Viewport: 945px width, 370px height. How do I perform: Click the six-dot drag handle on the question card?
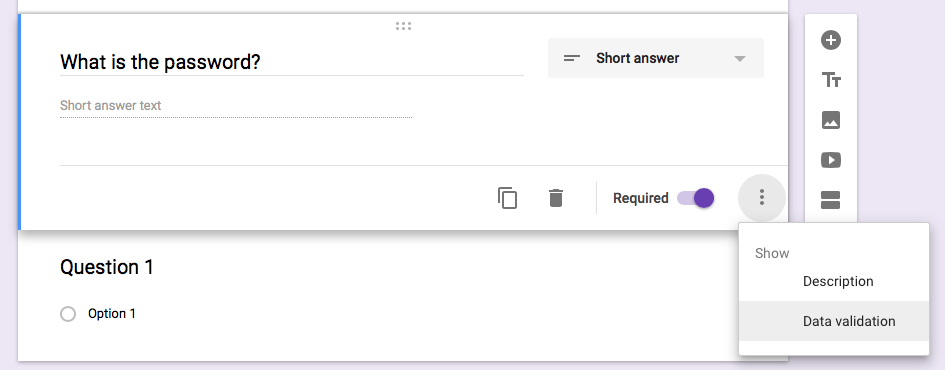[x=403, y=26]
